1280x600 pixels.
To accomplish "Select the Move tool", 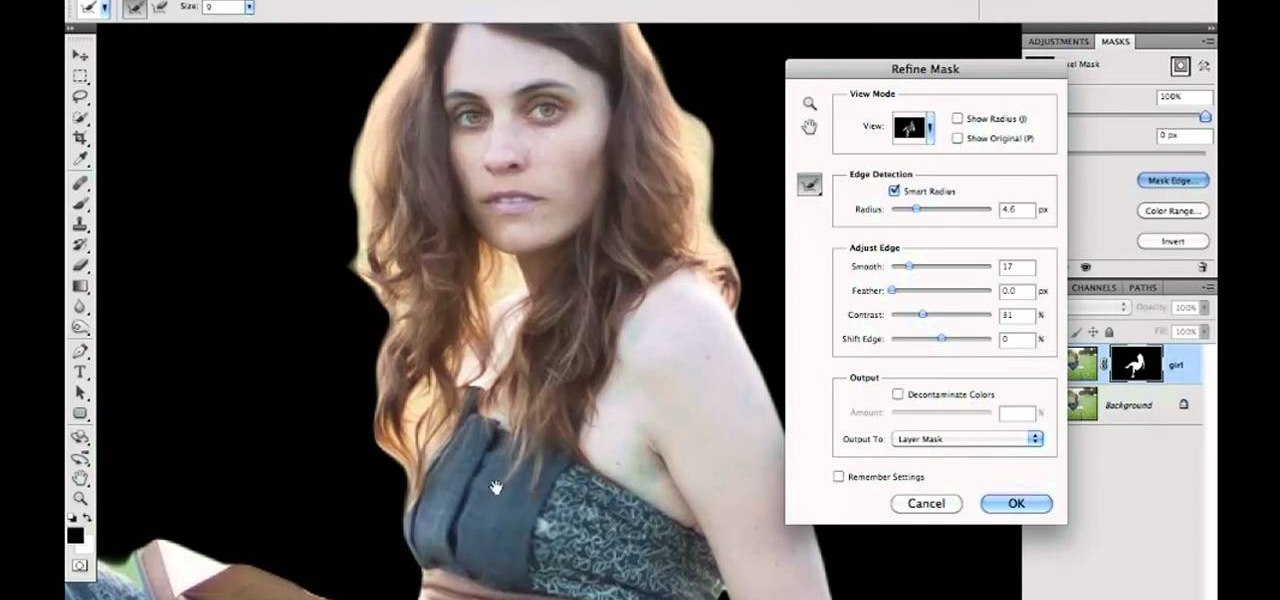I will pos(80,56).
